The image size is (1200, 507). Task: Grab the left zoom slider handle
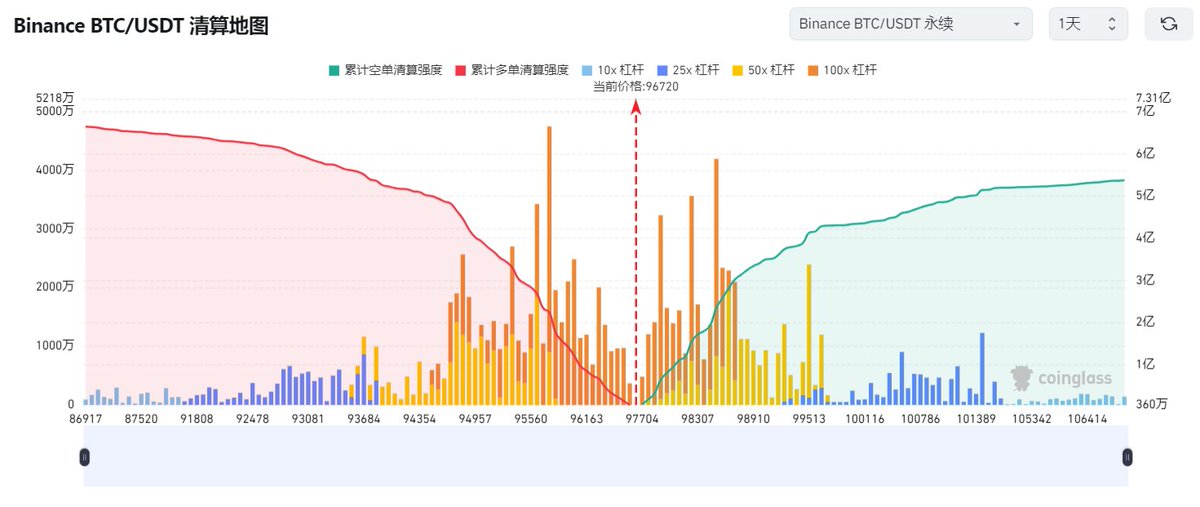click(85, 457)
